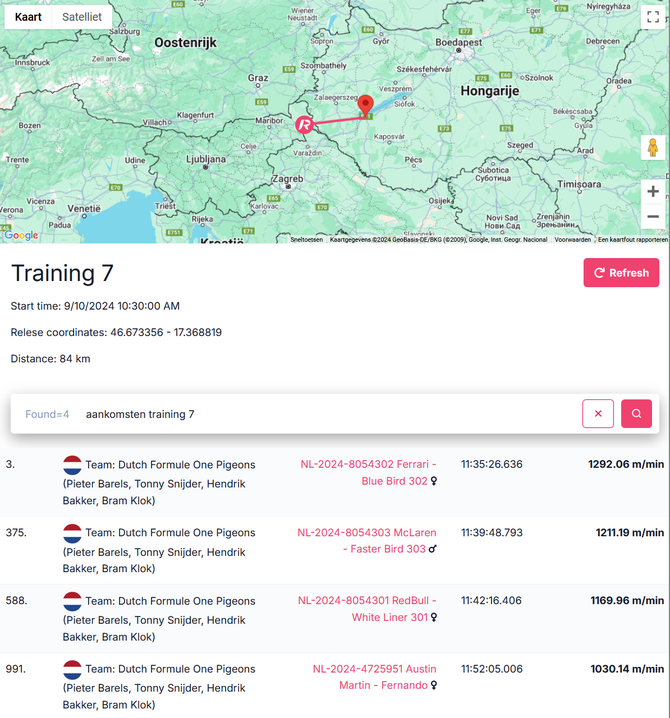Click Dutch flag in rank 3 row
Viewport: 670px width, 718px height.
tap(72, 465)
